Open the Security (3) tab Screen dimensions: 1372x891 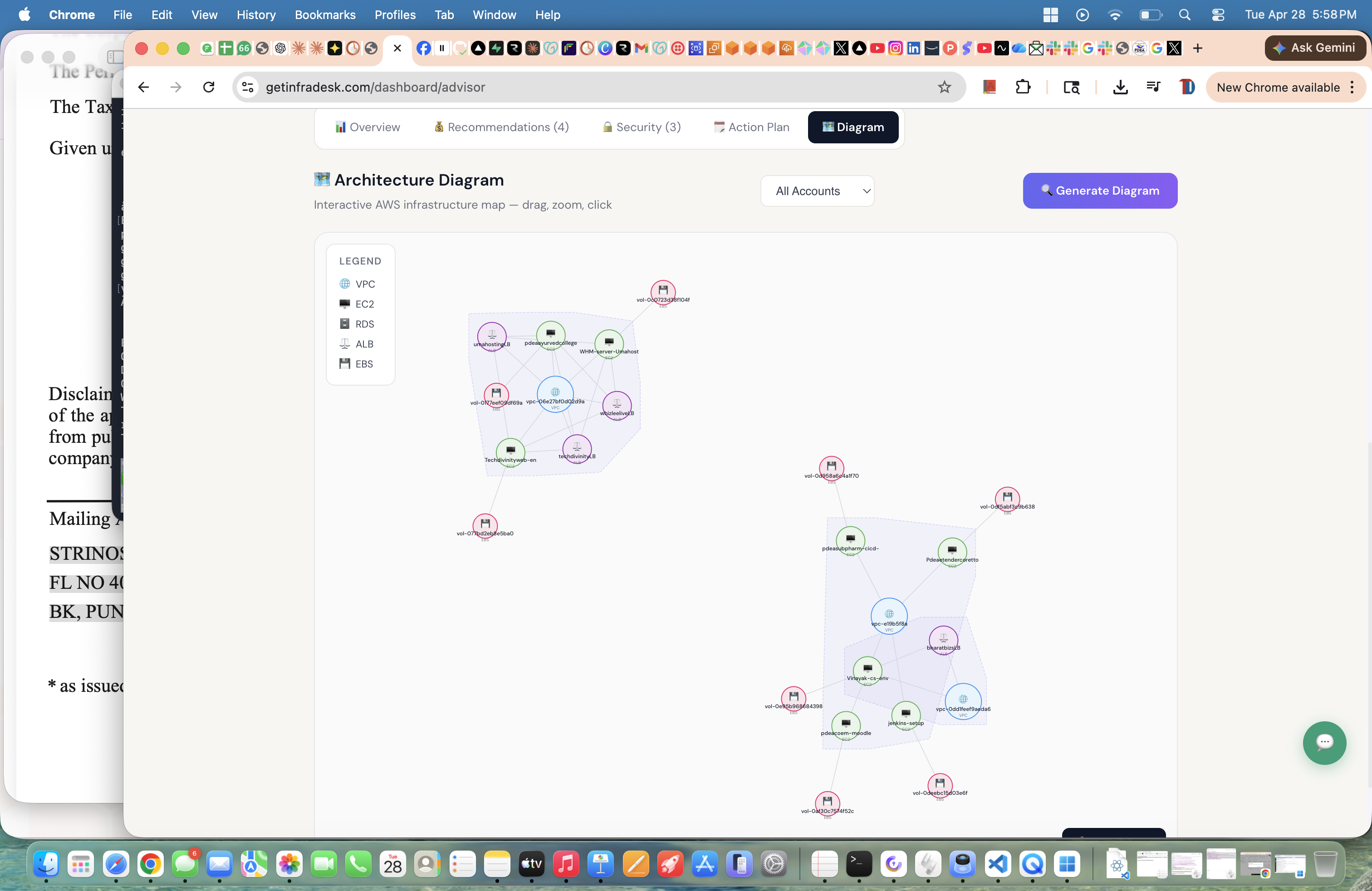[642, 127]
